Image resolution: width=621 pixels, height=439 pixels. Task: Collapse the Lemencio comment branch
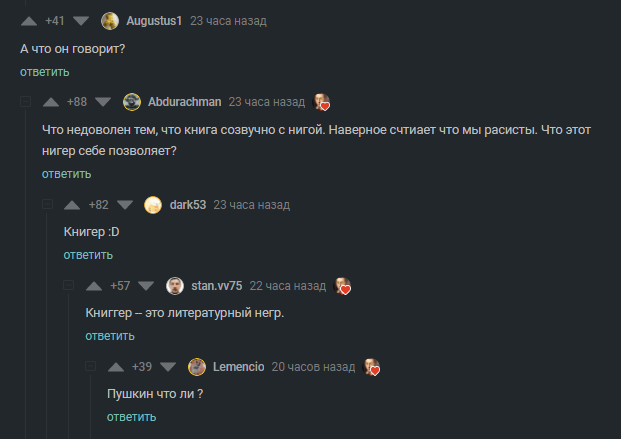(x=90, y=367)
